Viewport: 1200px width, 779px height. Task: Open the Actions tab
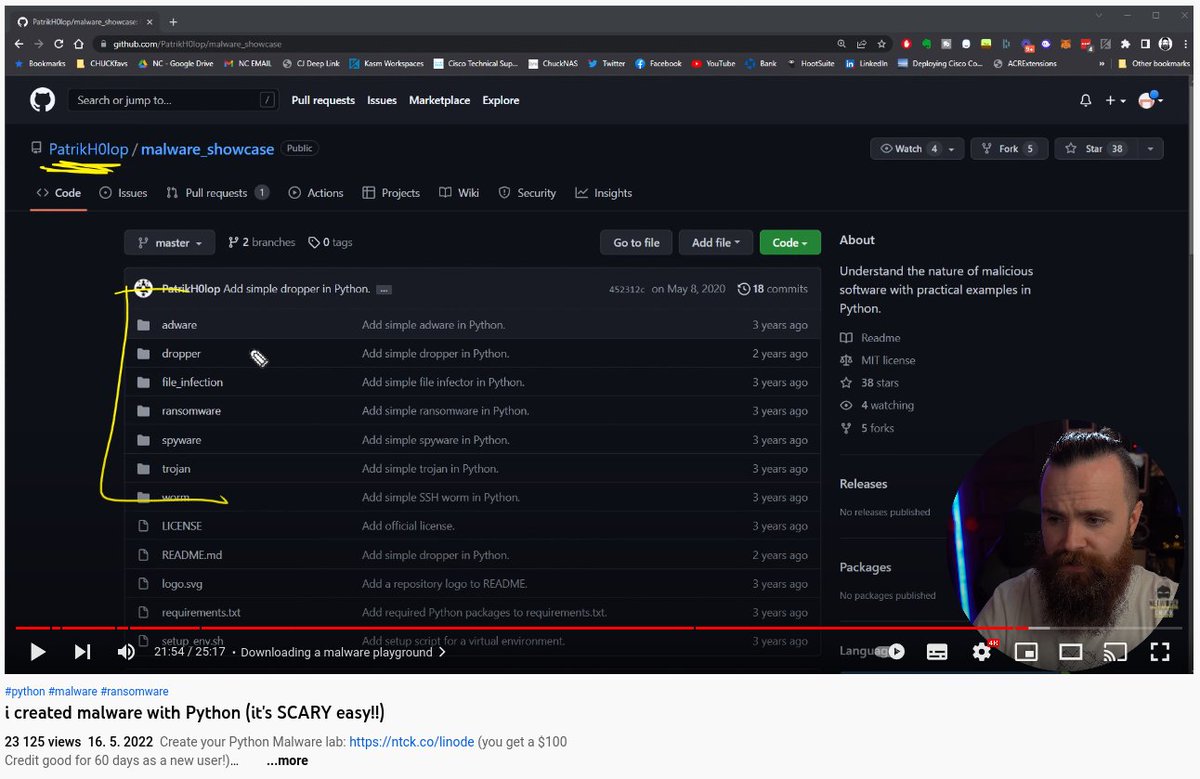pyautogui.click(x=316, y=193)
